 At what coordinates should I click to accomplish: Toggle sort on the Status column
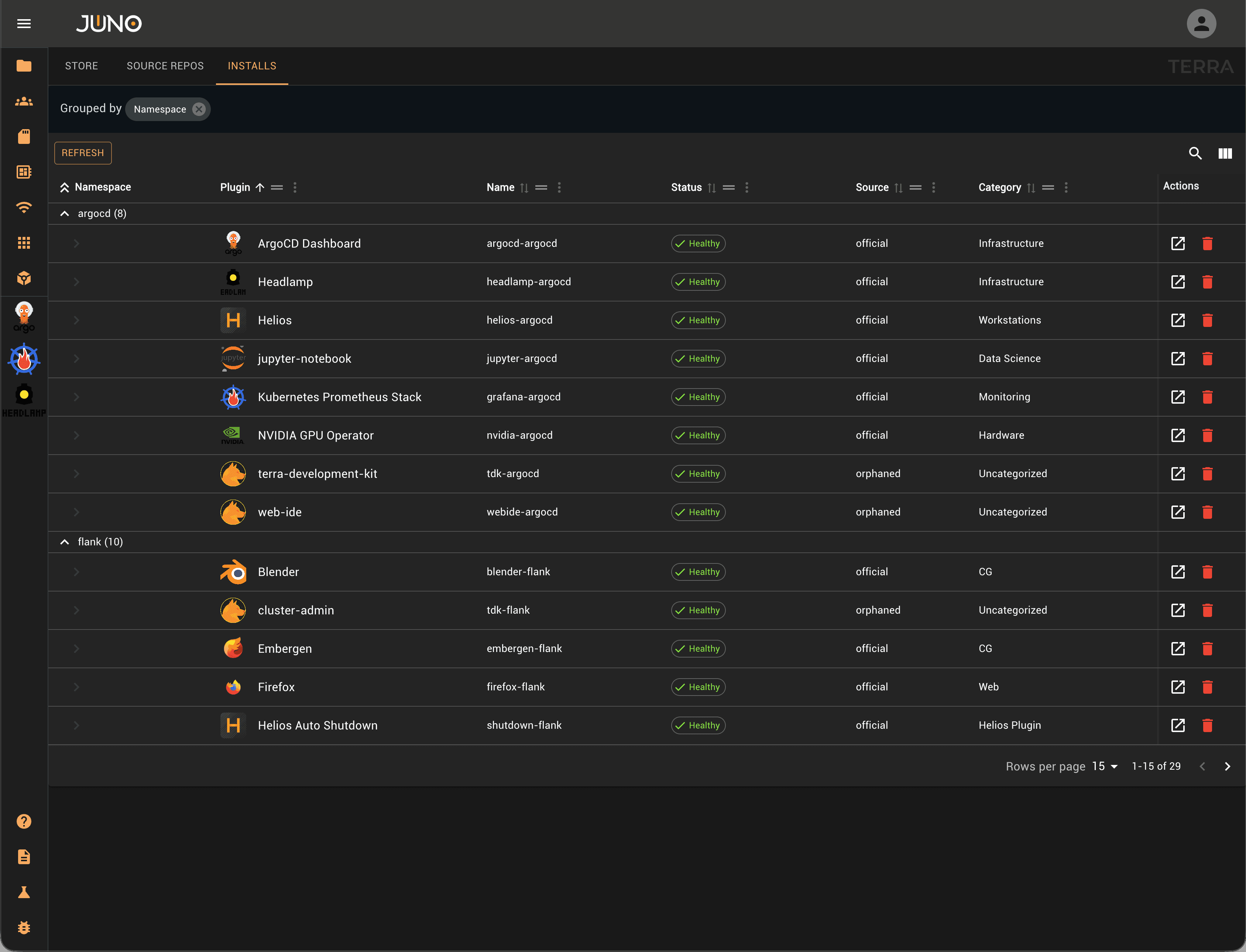point(711,187)
